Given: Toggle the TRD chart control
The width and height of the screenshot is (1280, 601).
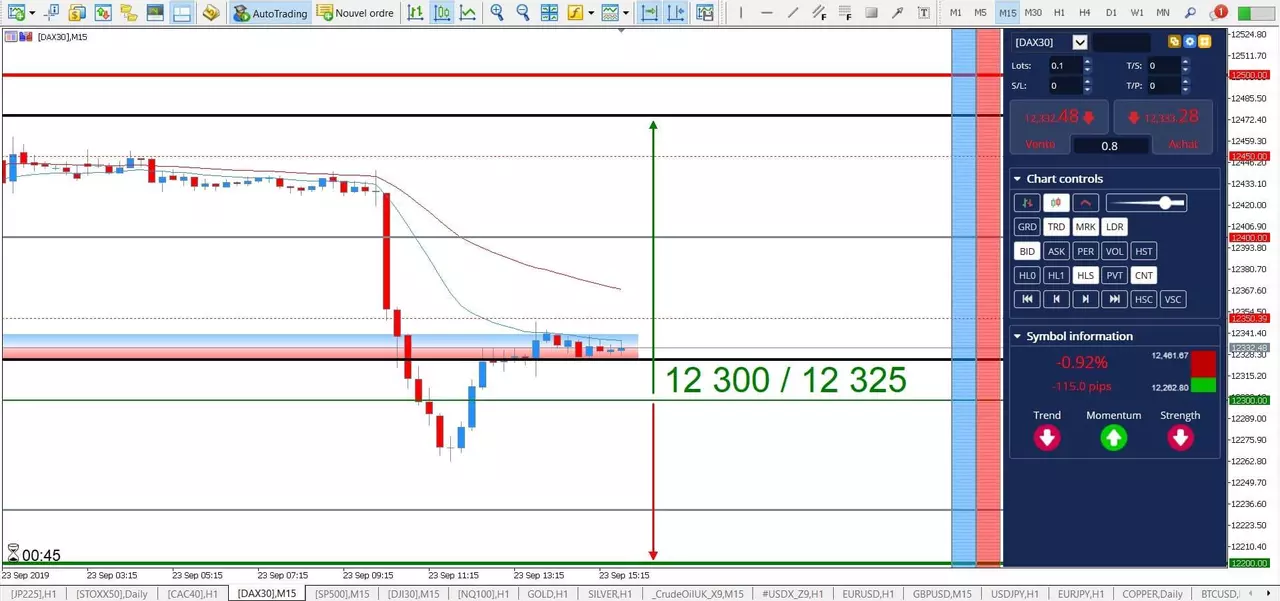Looking at the screenshot, I should coord(1056,227).
